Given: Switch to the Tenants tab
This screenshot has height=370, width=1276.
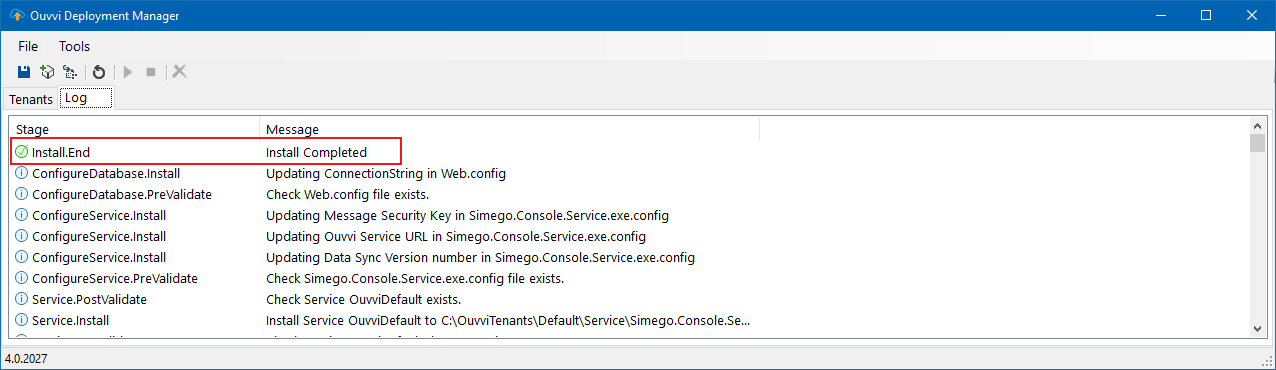Looking at the screenshot, I should tap(31, 99).
